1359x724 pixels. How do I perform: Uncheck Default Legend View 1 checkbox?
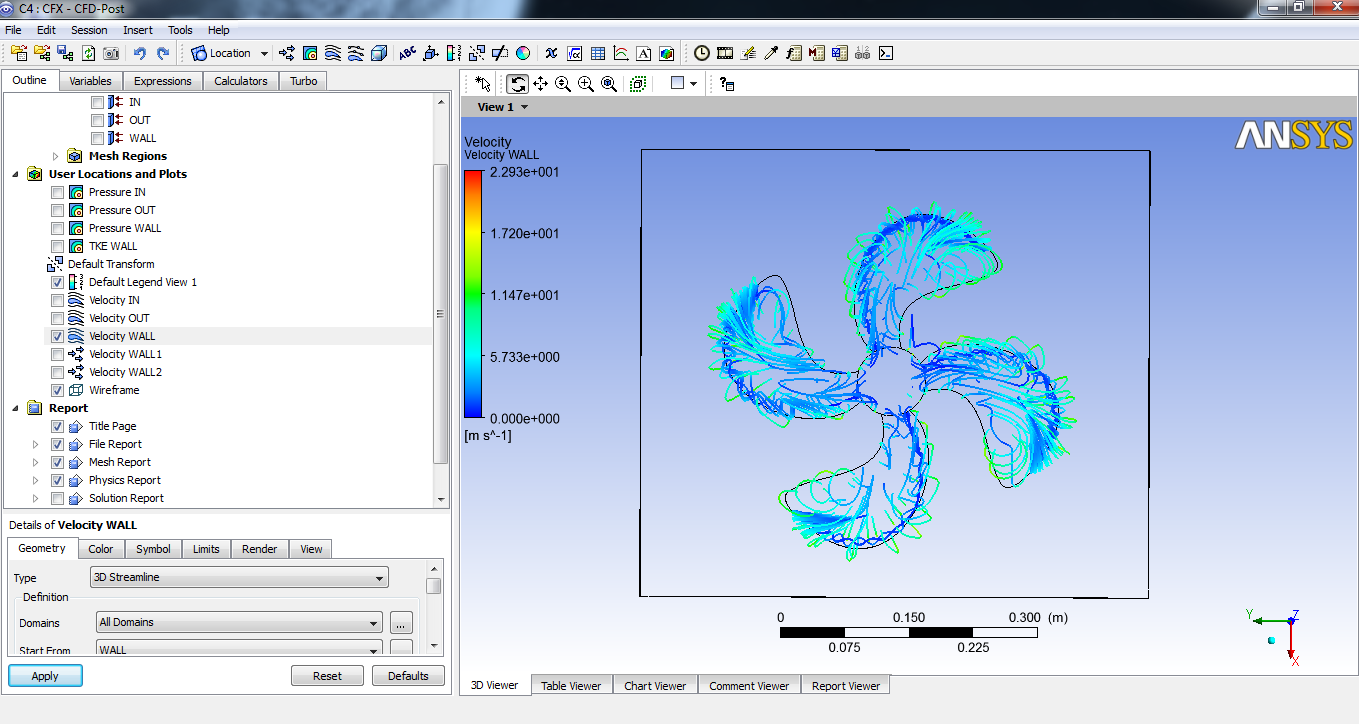(x=58, y=282)
